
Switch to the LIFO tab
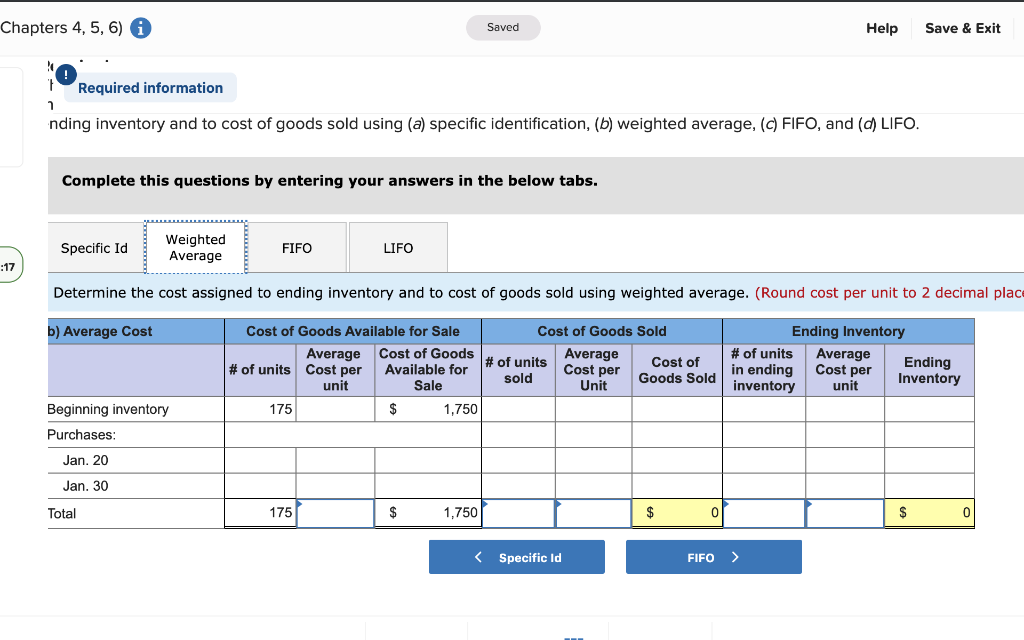point(397,247)
